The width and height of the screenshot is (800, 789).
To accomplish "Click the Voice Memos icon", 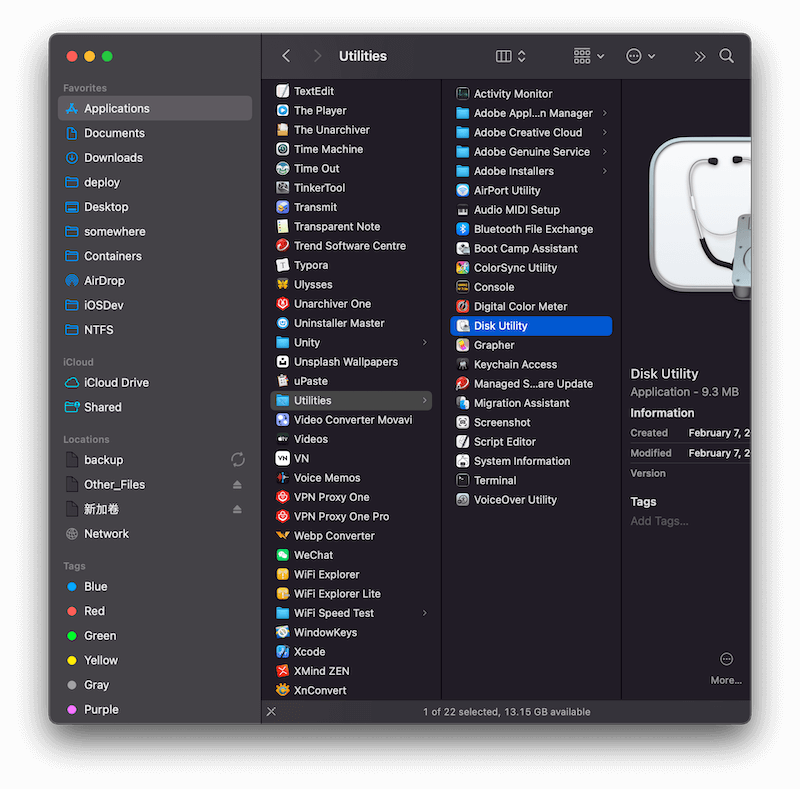I will point(282,478).
